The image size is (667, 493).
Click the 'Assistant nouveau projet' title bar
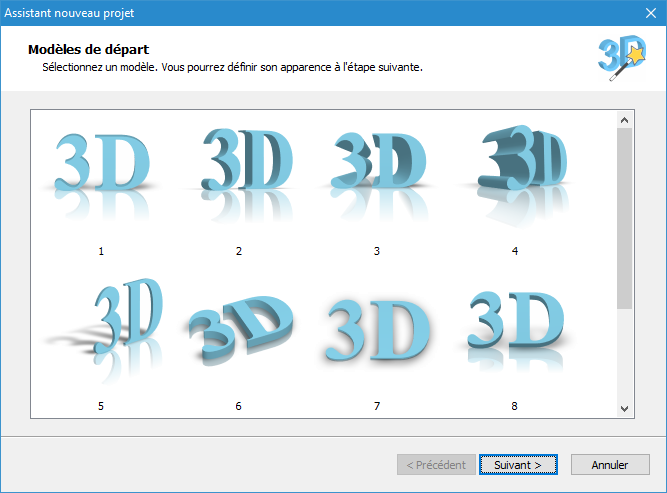pyautogui.click(x=300, y=13)
